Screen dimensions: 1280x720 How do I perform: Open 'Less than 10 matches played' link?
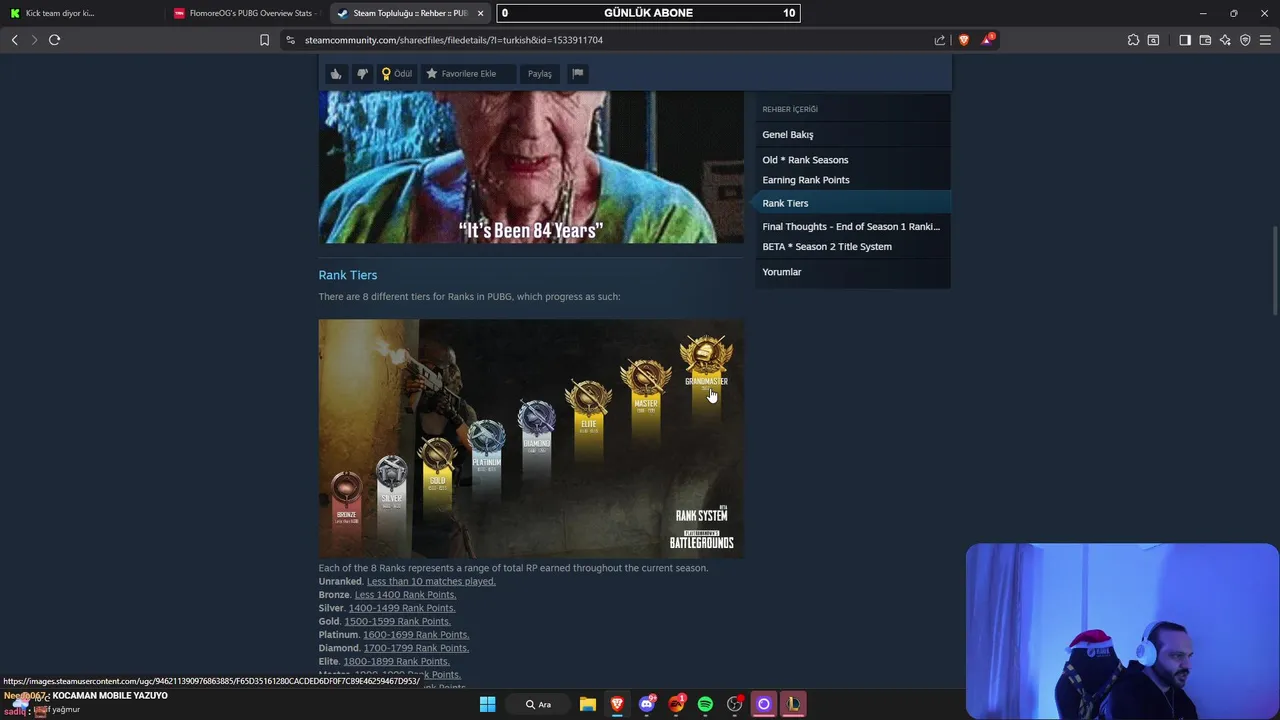click(431, 581)
